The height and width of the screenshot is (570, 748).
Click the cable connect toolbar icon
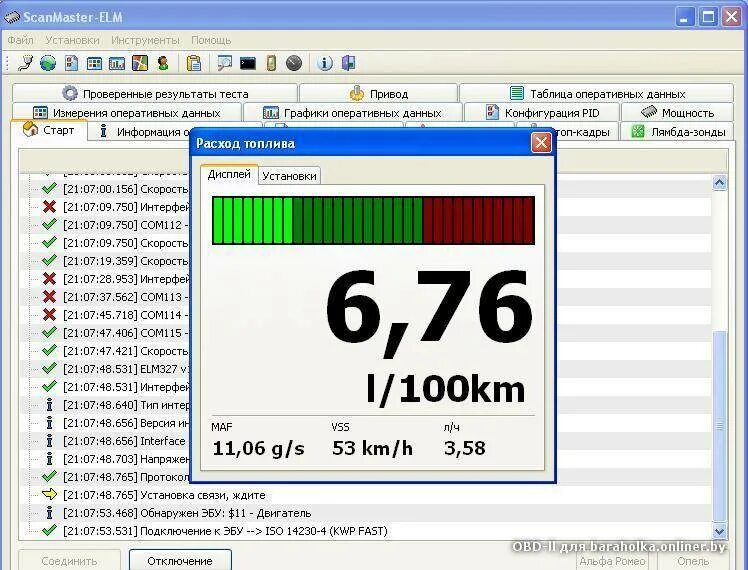(x=25, y=62)
